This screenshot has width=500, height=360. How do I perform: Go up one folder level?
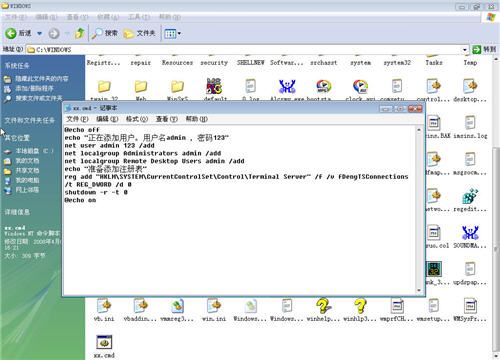80,33
